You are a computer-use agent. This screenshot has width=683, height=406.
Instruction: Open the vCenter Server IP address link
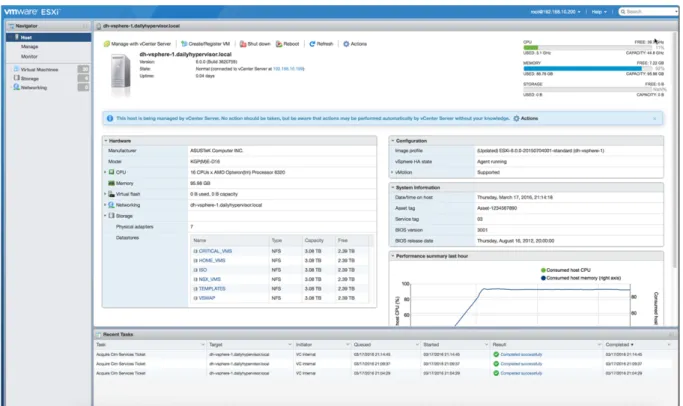[288, 69]
